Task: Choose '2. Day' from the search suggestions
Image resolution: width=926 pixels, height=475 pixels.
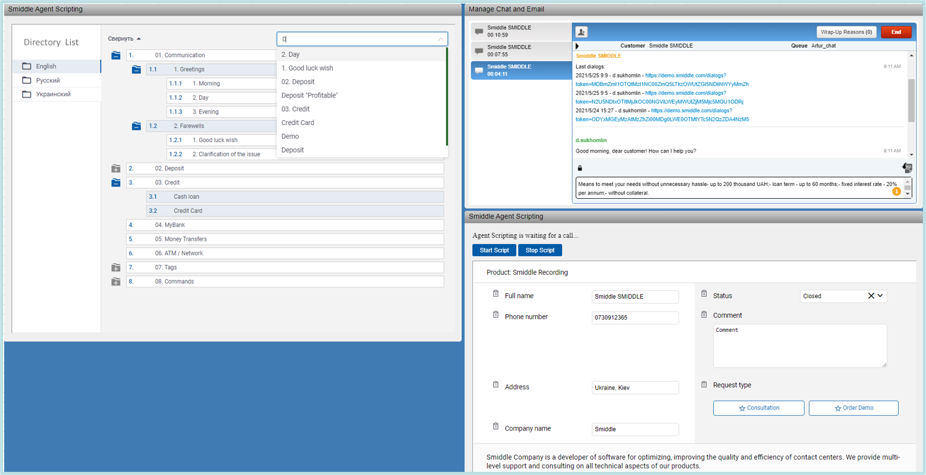Action: (361, 54)
